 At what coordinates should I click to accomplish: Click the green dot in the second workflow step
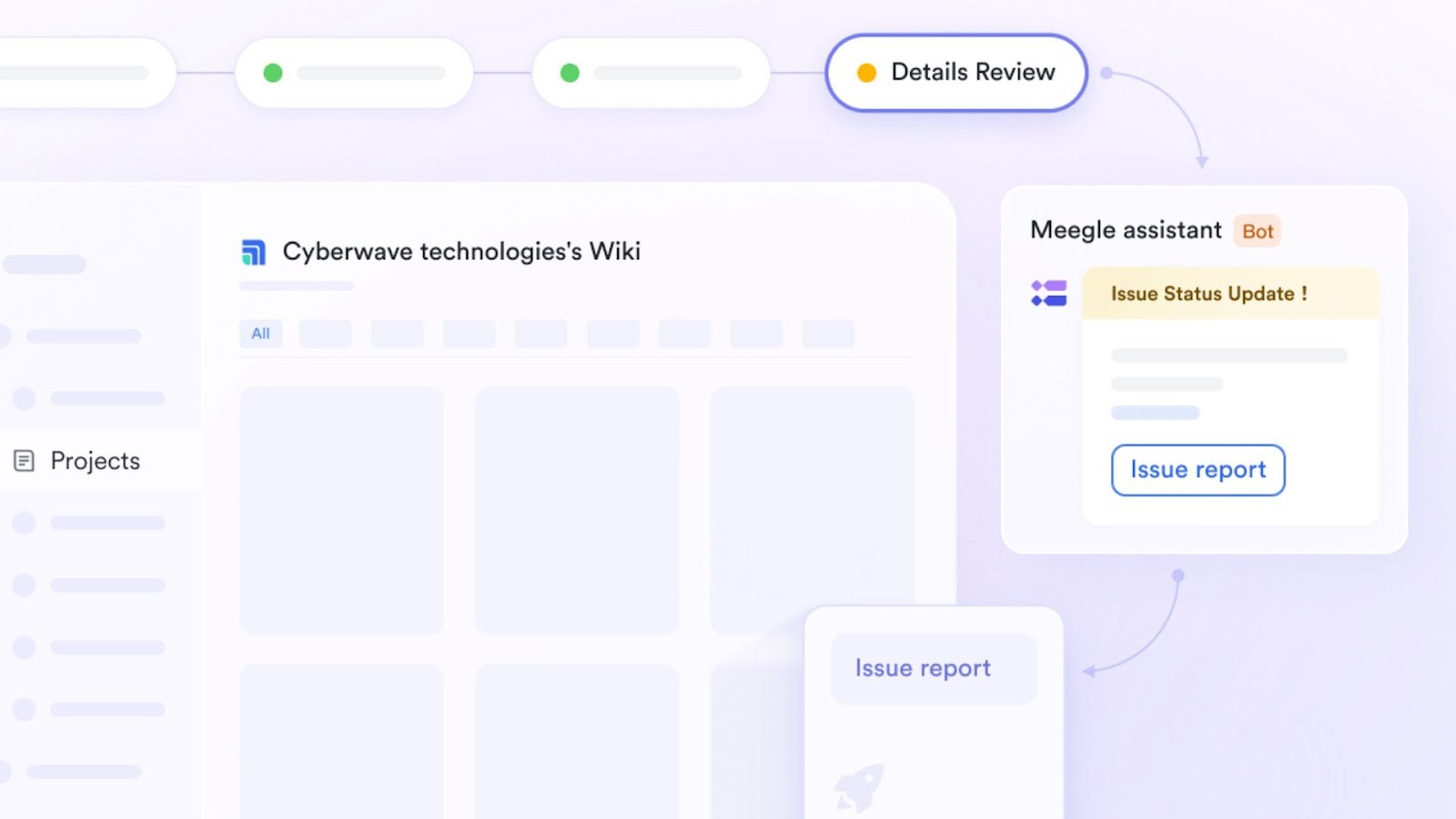click(273, 72)
